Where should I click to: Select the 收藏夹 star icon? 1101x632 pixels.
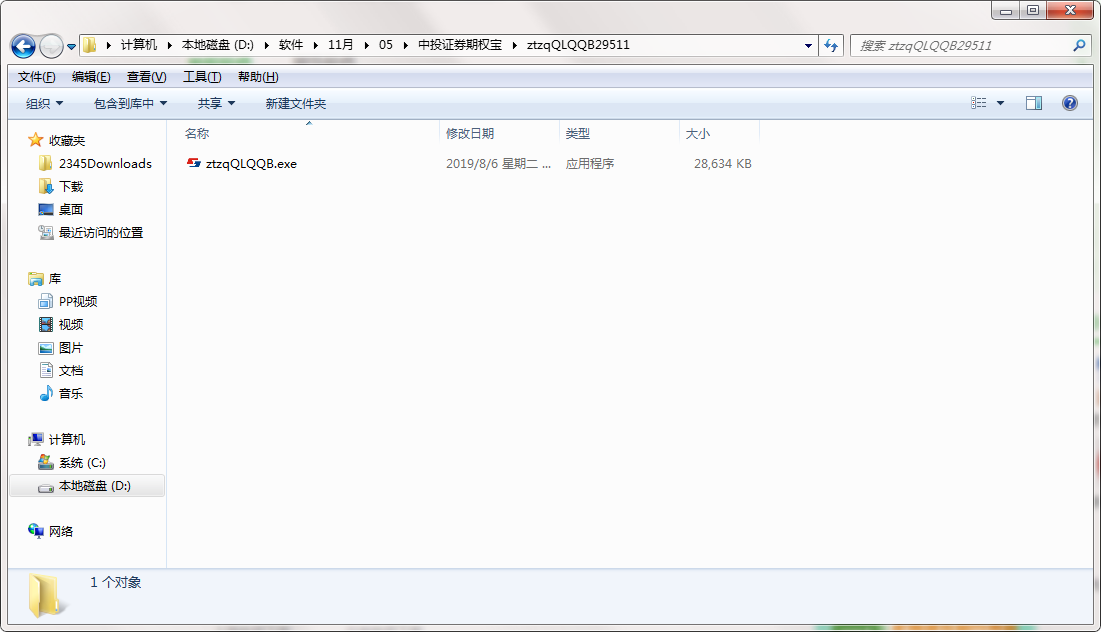(x=35, y=140)
